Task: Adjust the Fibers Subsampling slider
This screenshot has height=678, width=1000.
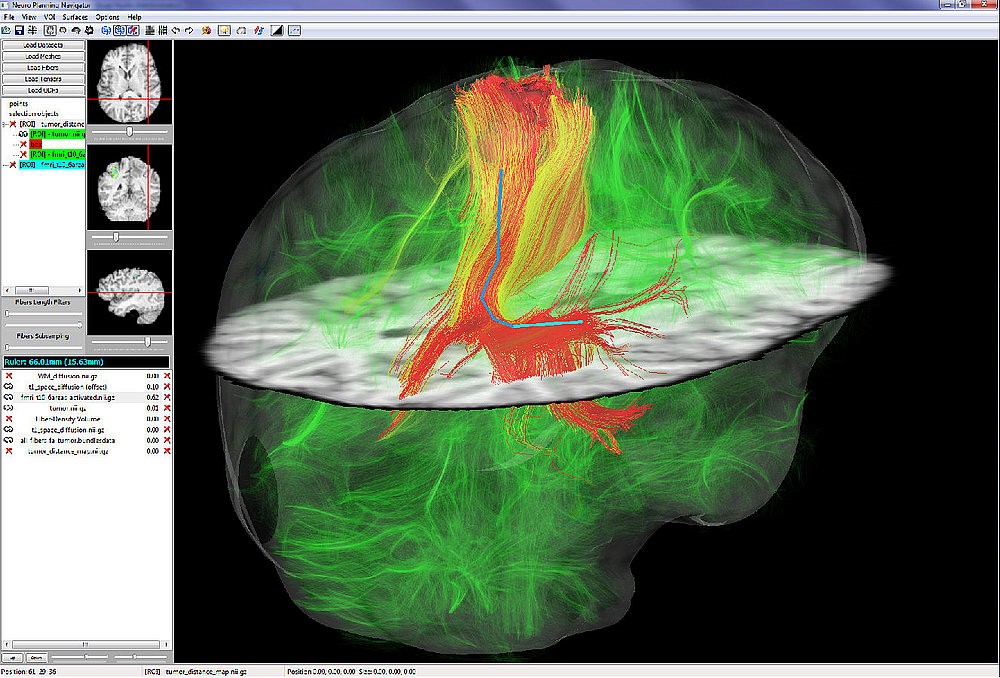Action: coord(8,347)
